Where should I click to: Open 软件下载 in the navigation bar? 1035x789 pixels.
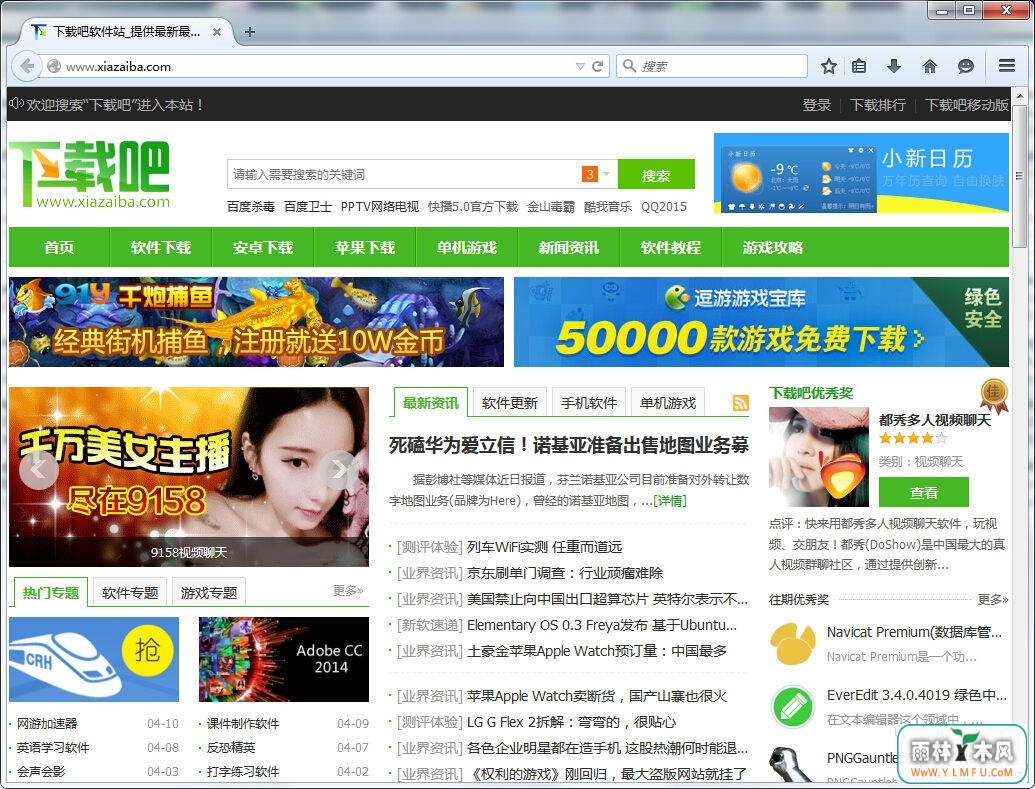(161, 248)
